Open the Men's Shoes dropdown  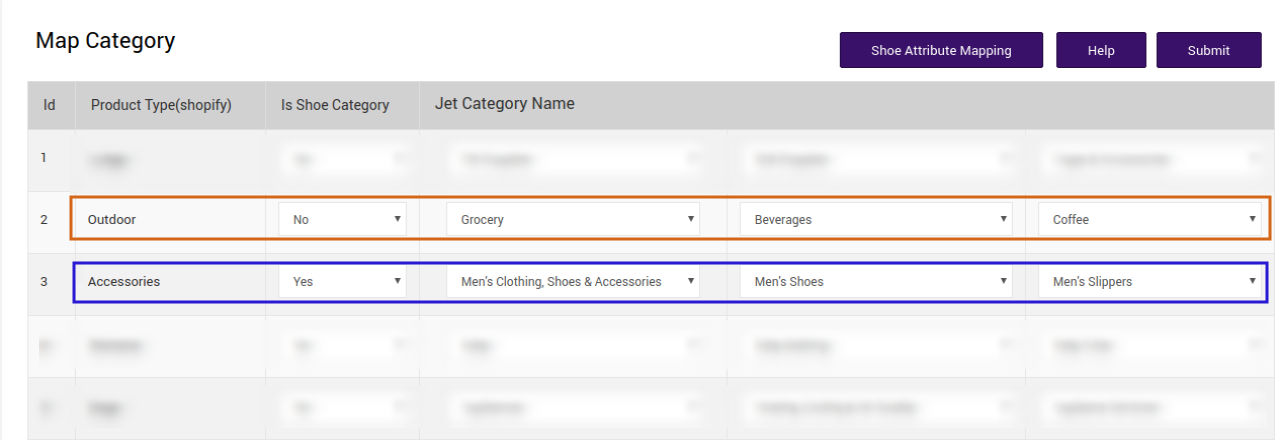click(876, 281)
